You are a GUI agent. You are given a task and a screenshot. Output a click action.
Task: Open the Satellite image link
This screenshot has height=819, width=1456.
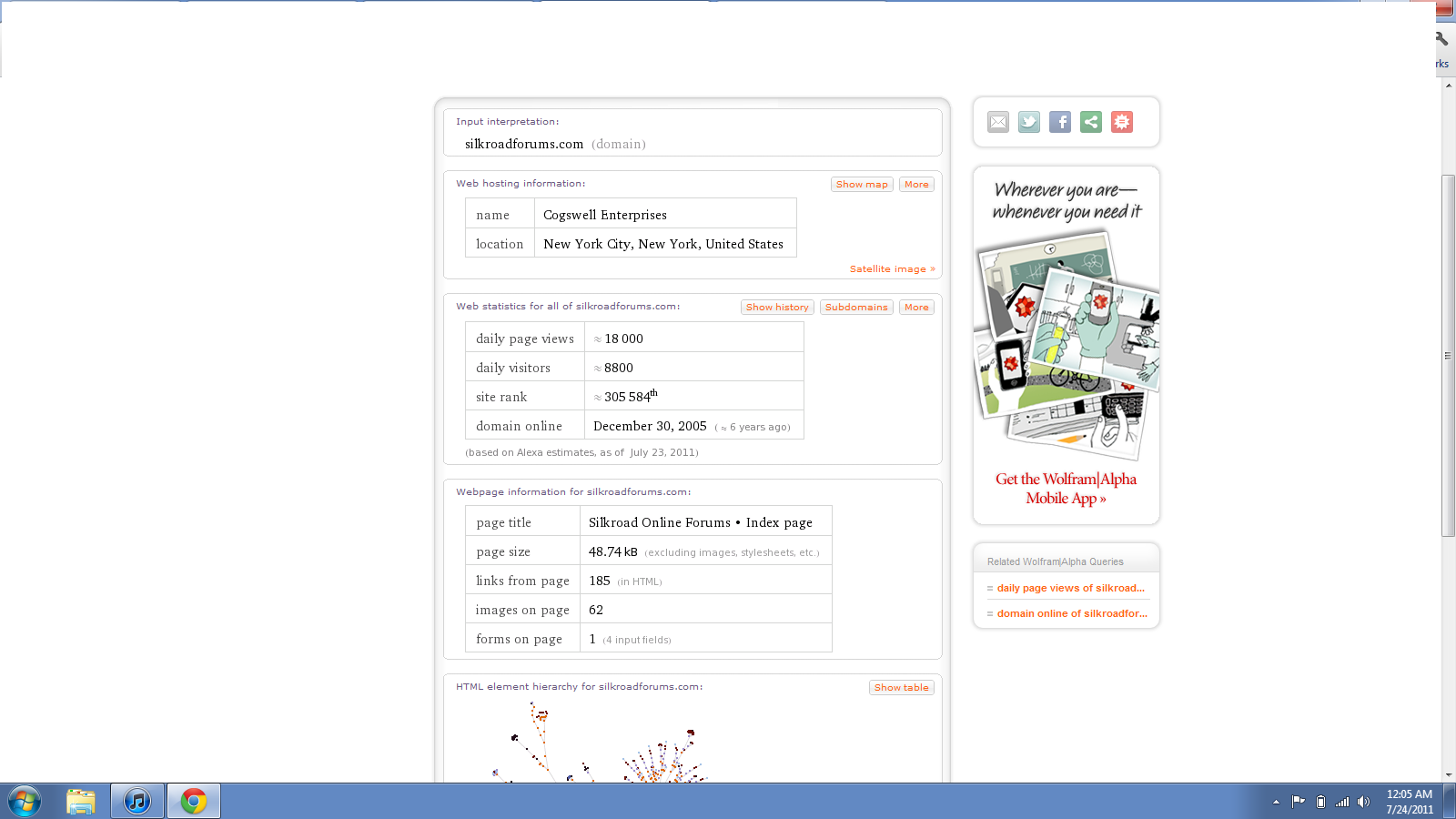892,269
